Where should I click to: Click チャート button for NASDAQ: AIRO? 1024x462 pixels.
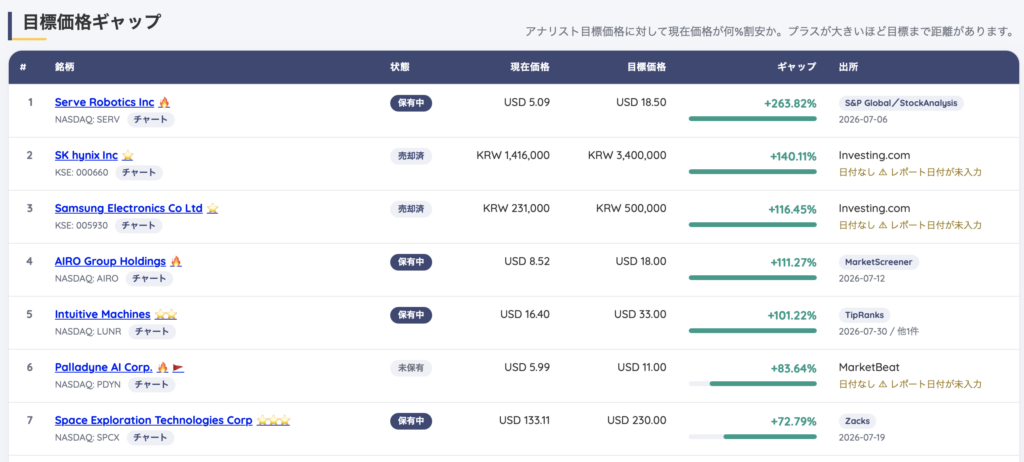coord(150,278)
